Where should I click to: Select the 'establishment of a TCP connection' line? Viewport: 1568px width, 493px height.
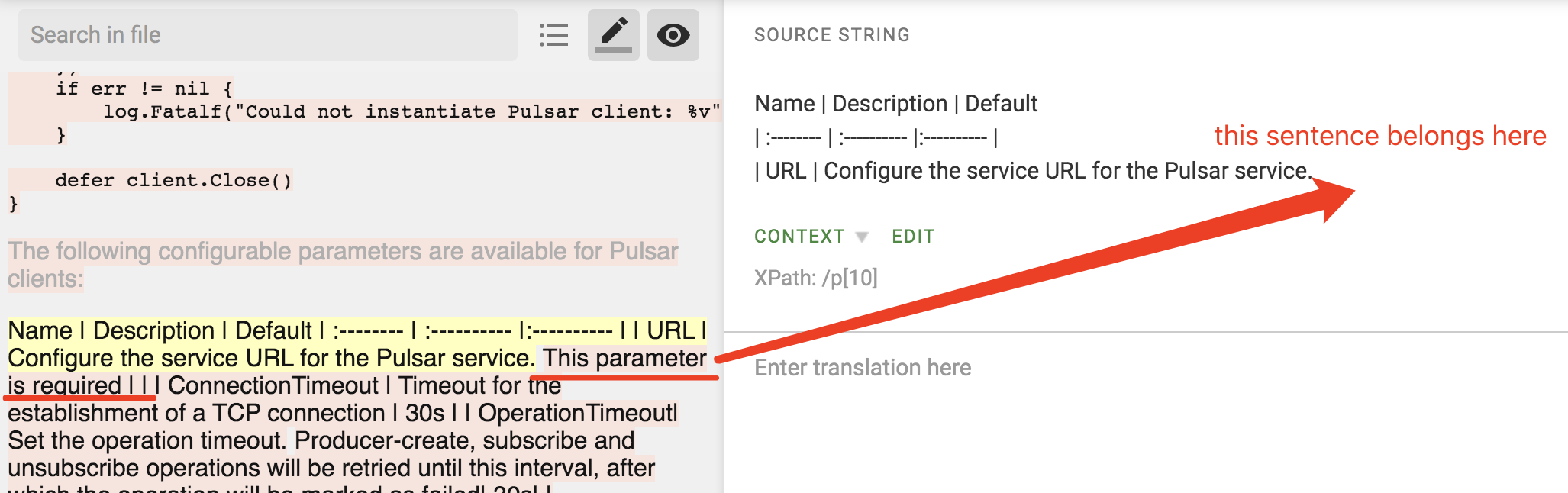(343, 413)
